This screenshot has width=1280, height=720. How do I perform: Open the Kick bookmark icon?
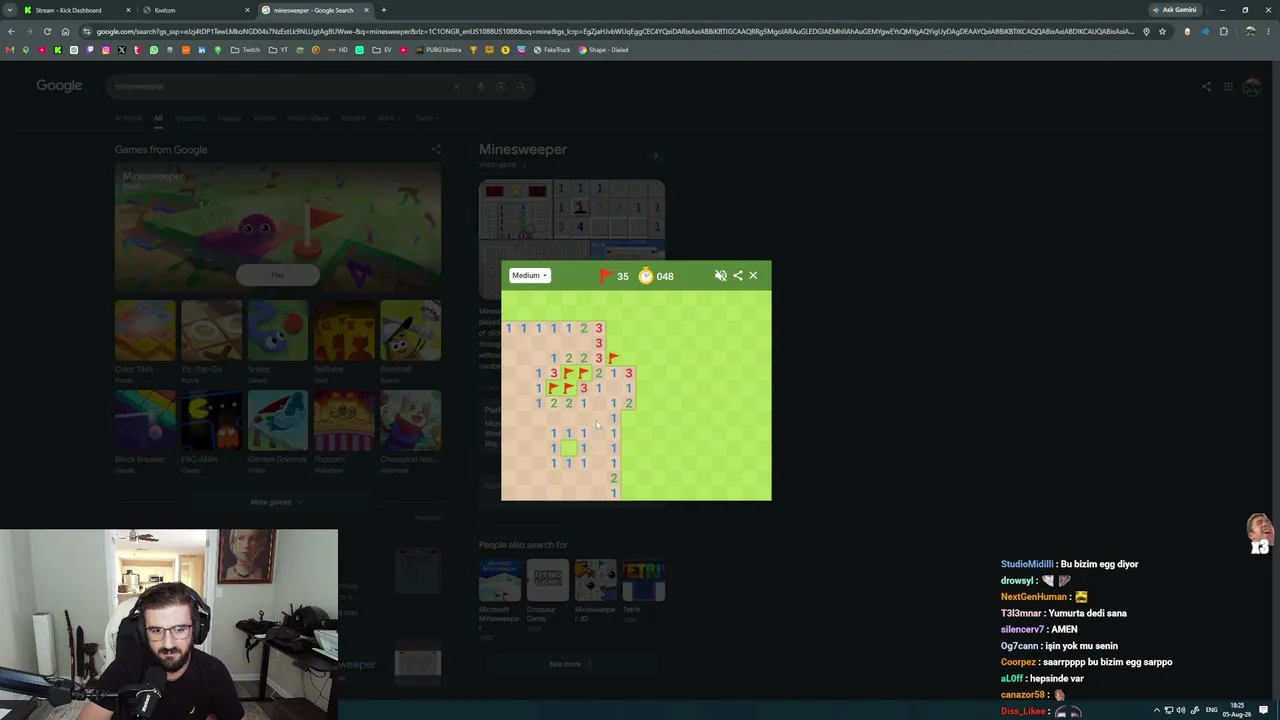click(57, 50)
